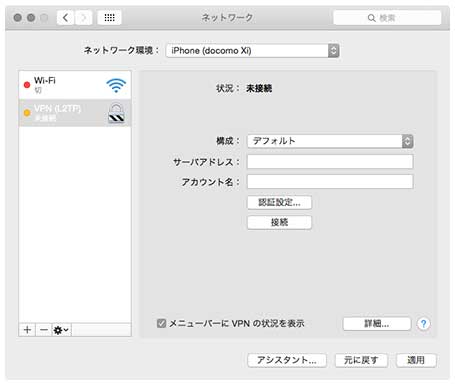Image resolution: width=455 pixels, height=385 pixels.
Task: Add a new service with plus button
Action: [x=27, y=330]
